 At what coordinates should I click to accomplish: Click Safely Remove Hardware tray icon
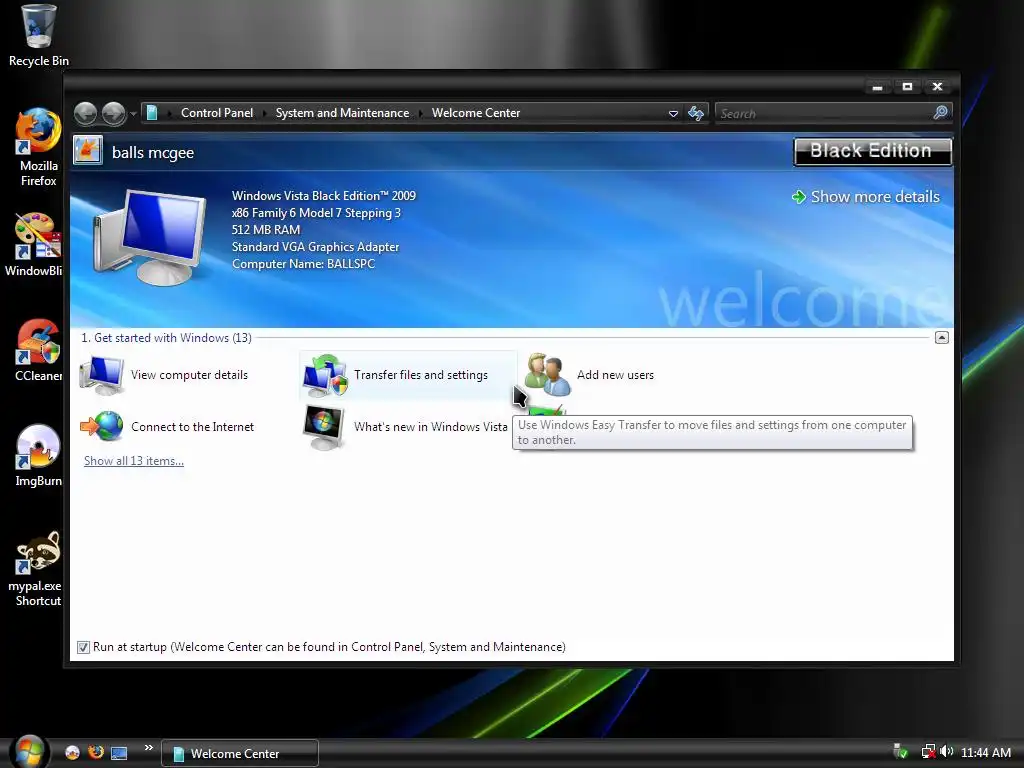click(901, 752)
